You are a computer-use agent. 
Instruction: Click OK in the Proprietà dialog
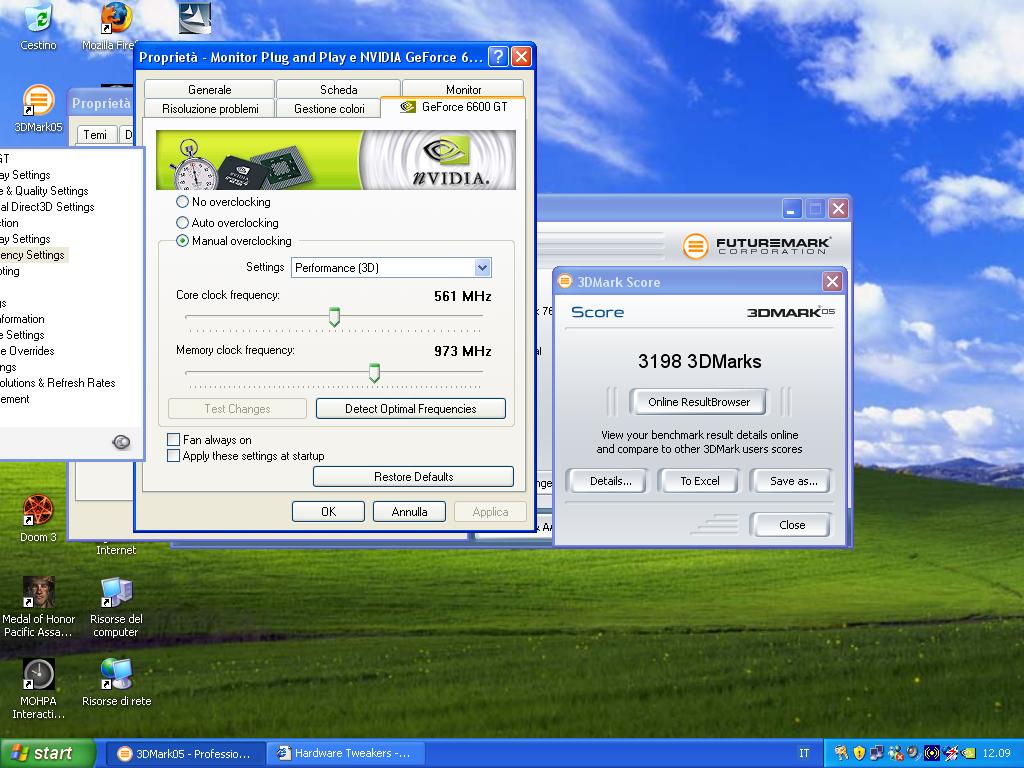[328, 512]
